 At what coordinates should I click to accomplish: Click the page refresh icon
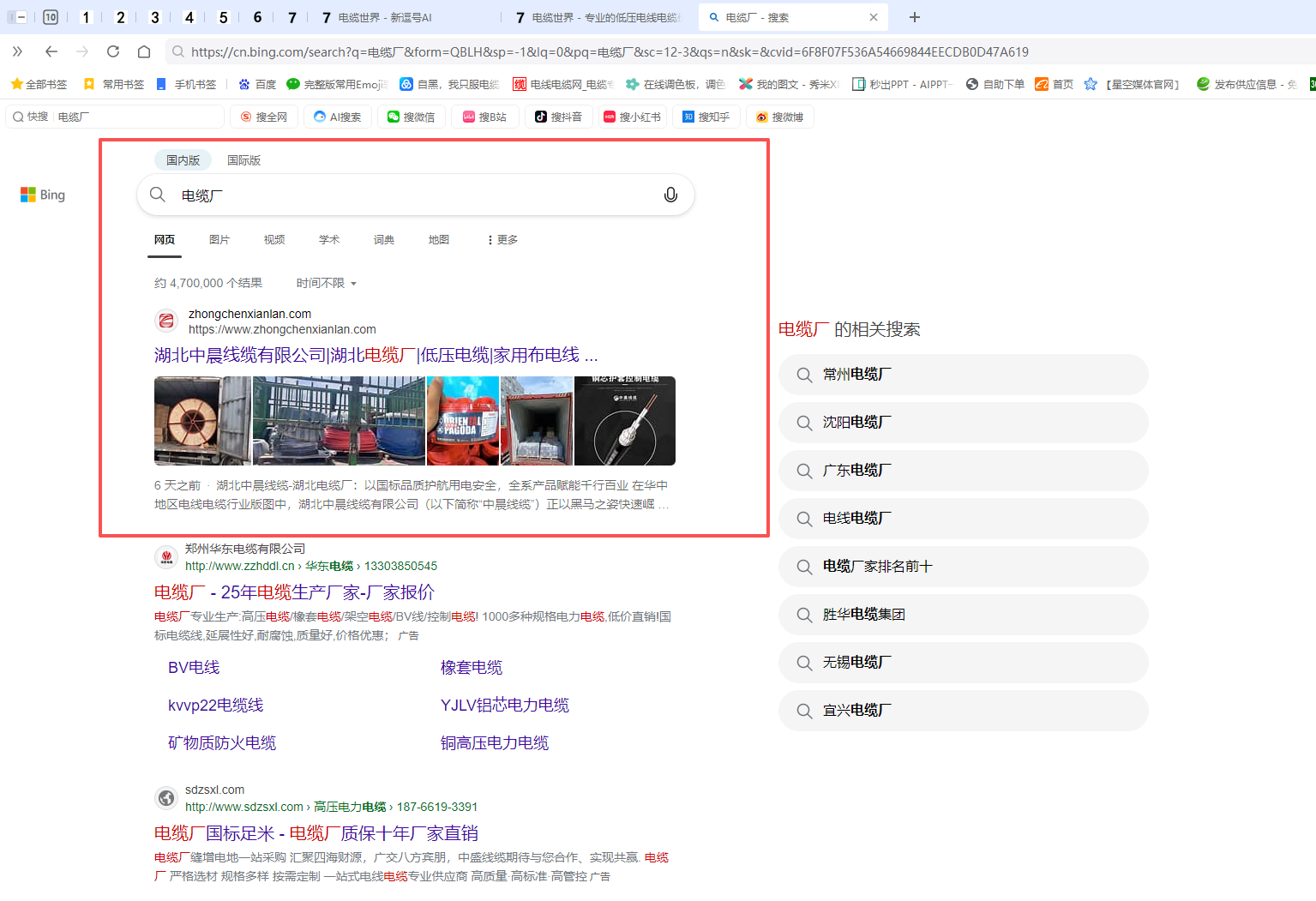(x=112, y=51)
